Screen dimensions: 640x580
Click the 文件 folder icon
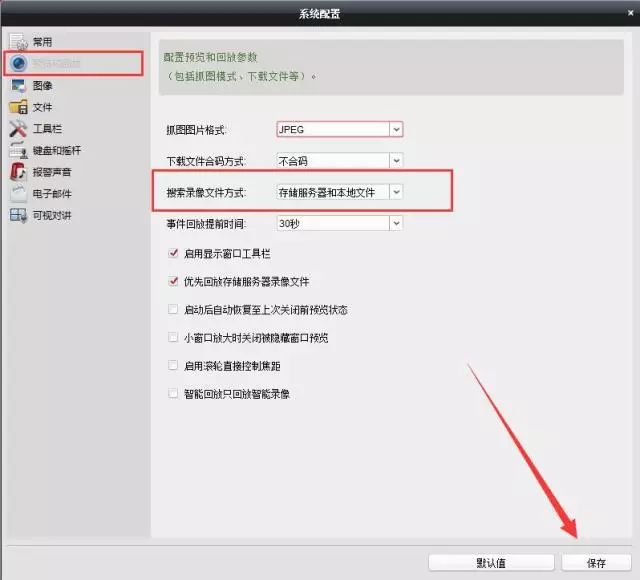click(x=18, y=107)
